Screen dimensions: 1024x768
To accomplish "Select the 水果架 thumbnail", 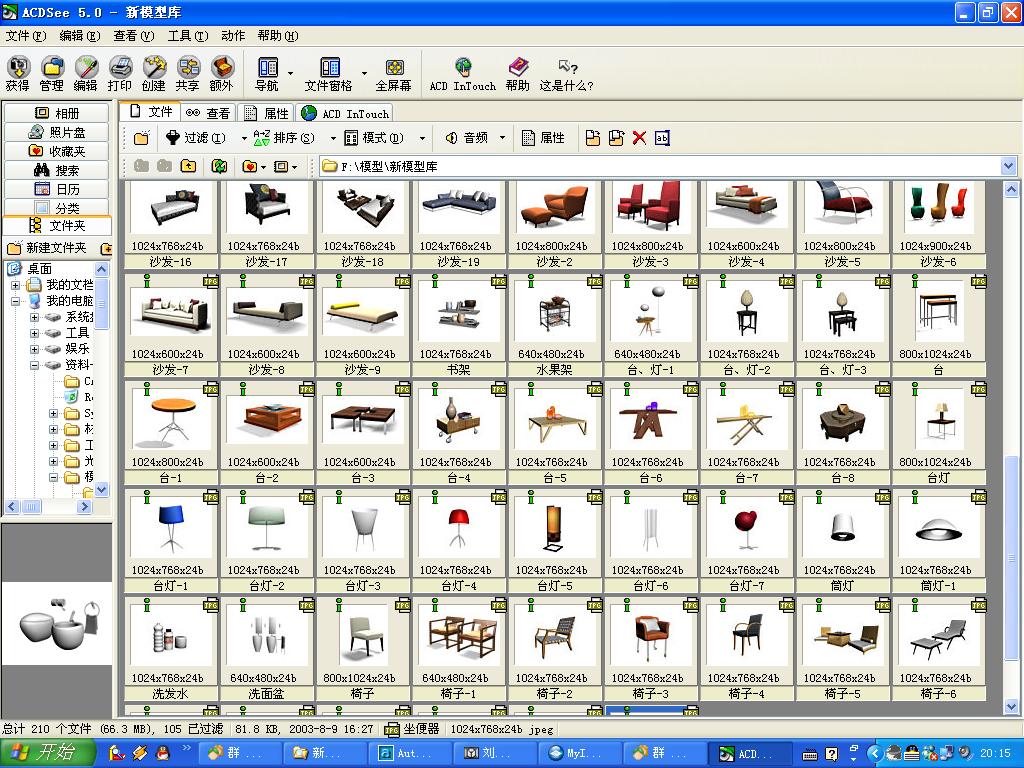I will [x=554, y=325].
